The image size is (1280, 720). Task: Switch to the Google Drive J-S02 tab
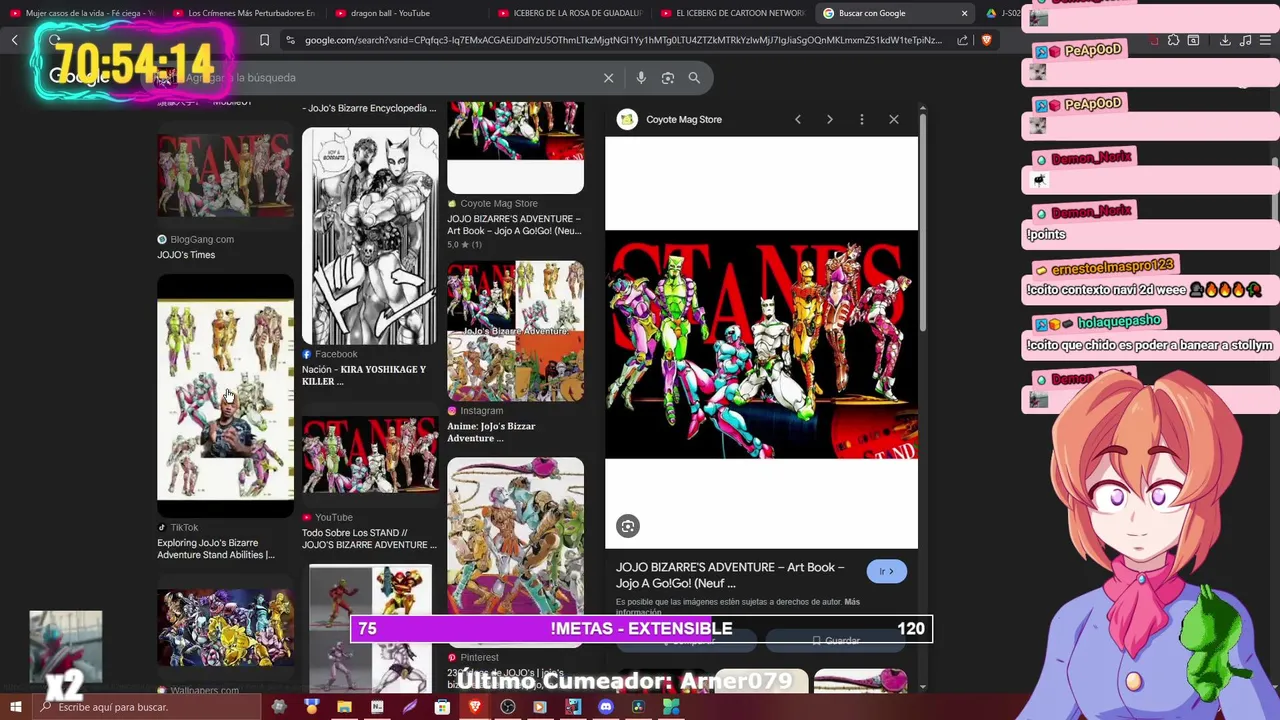[1001, 13]
